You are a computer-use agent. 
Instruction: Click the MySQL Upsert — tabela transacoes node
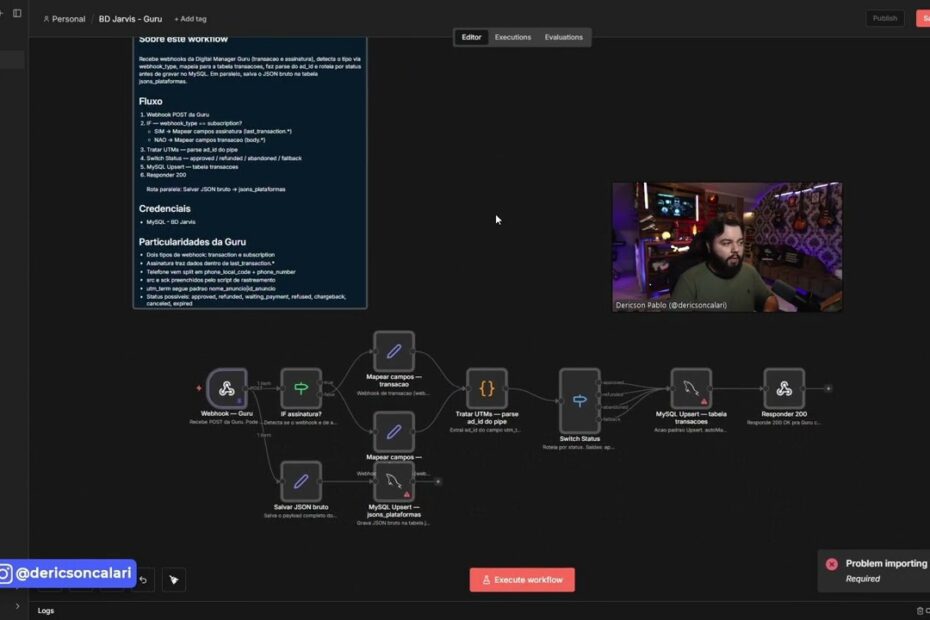coord(691,388)
